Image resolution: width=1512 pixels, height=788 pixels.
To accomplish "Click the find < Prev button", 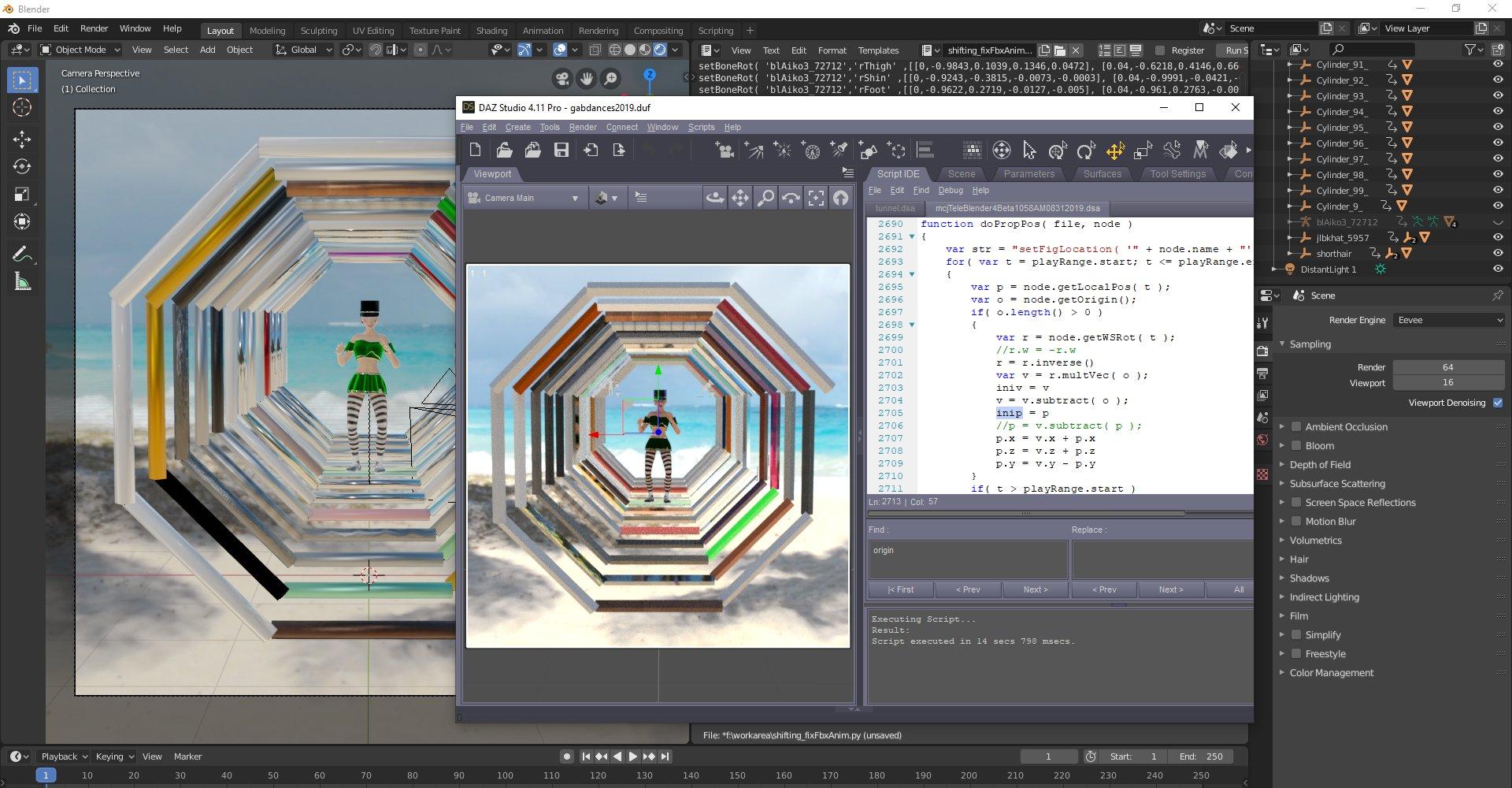I will click(968, 589).
